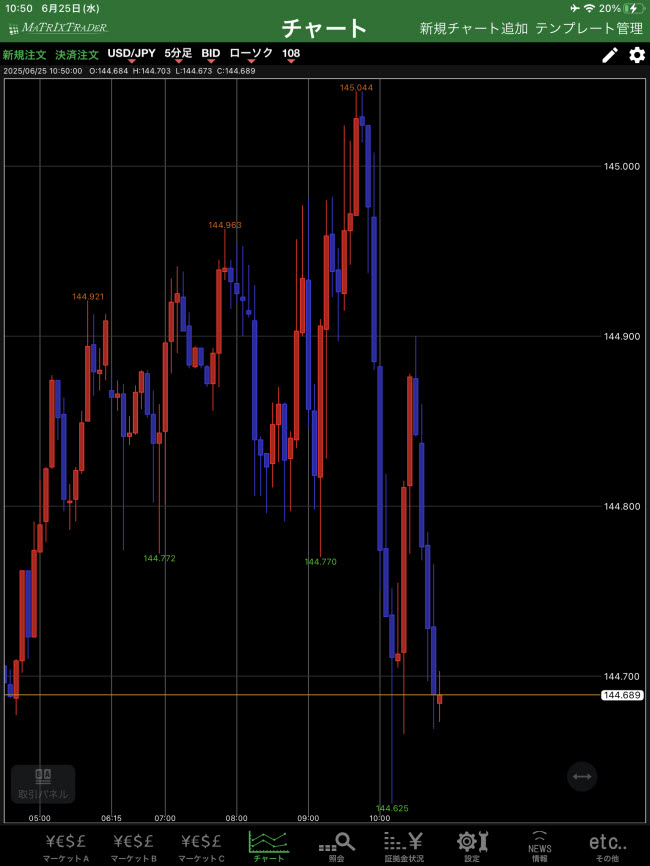Tap 新規注文 new order

click(x=24, y=55)
